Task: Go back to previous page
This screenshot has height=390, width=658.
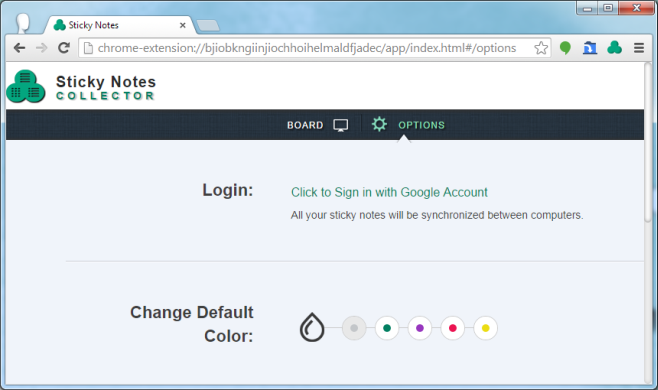Action: click(x=19, y=48)
